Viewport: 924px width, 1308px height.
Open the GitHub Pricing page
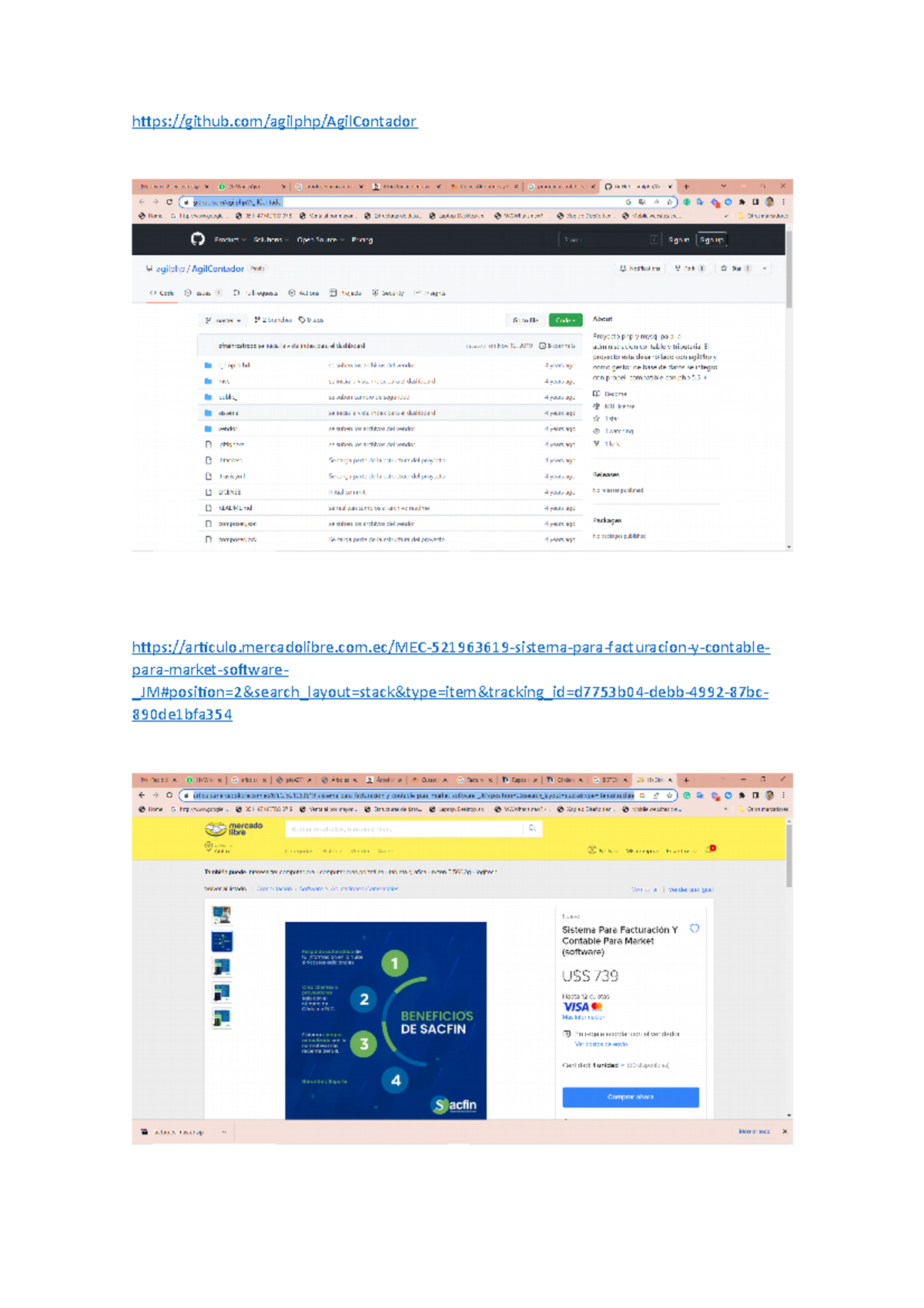click(x=362, y=240)
